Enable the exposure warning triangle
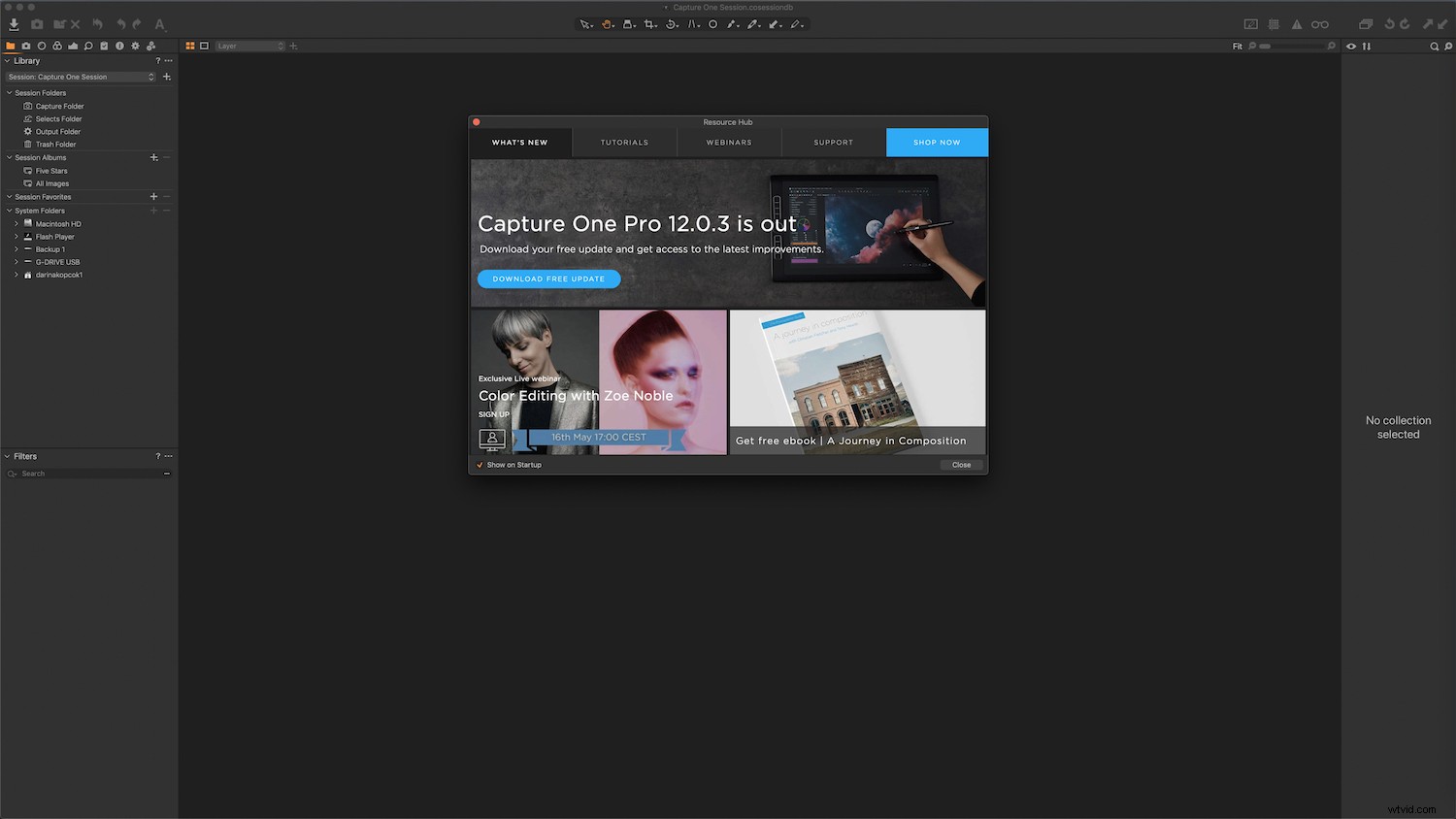This screenshot has height=819, width=1456. pyautogui.click(x=1298, y=24)
